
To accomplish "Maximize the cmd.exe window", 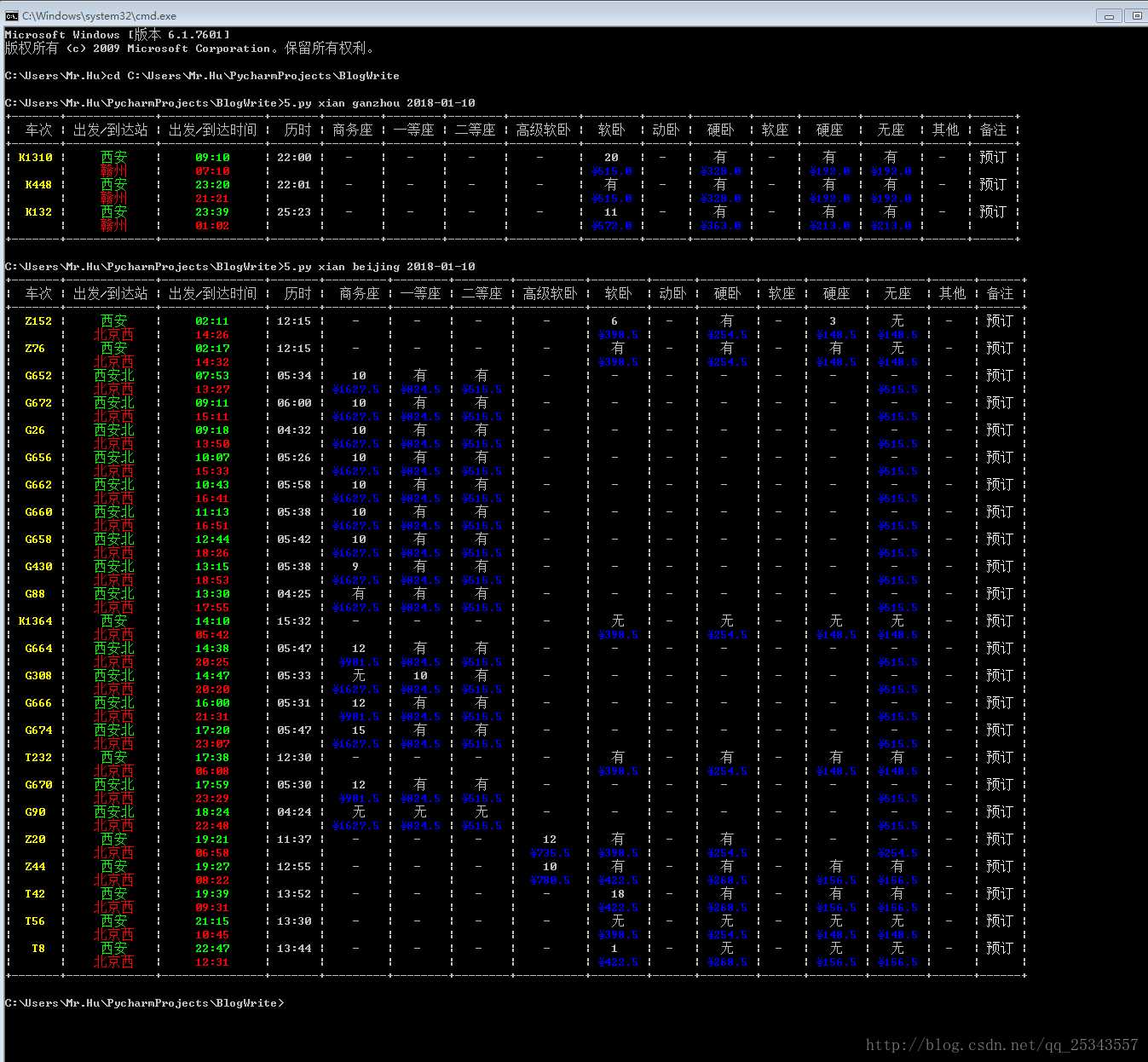I will 1137,15.
